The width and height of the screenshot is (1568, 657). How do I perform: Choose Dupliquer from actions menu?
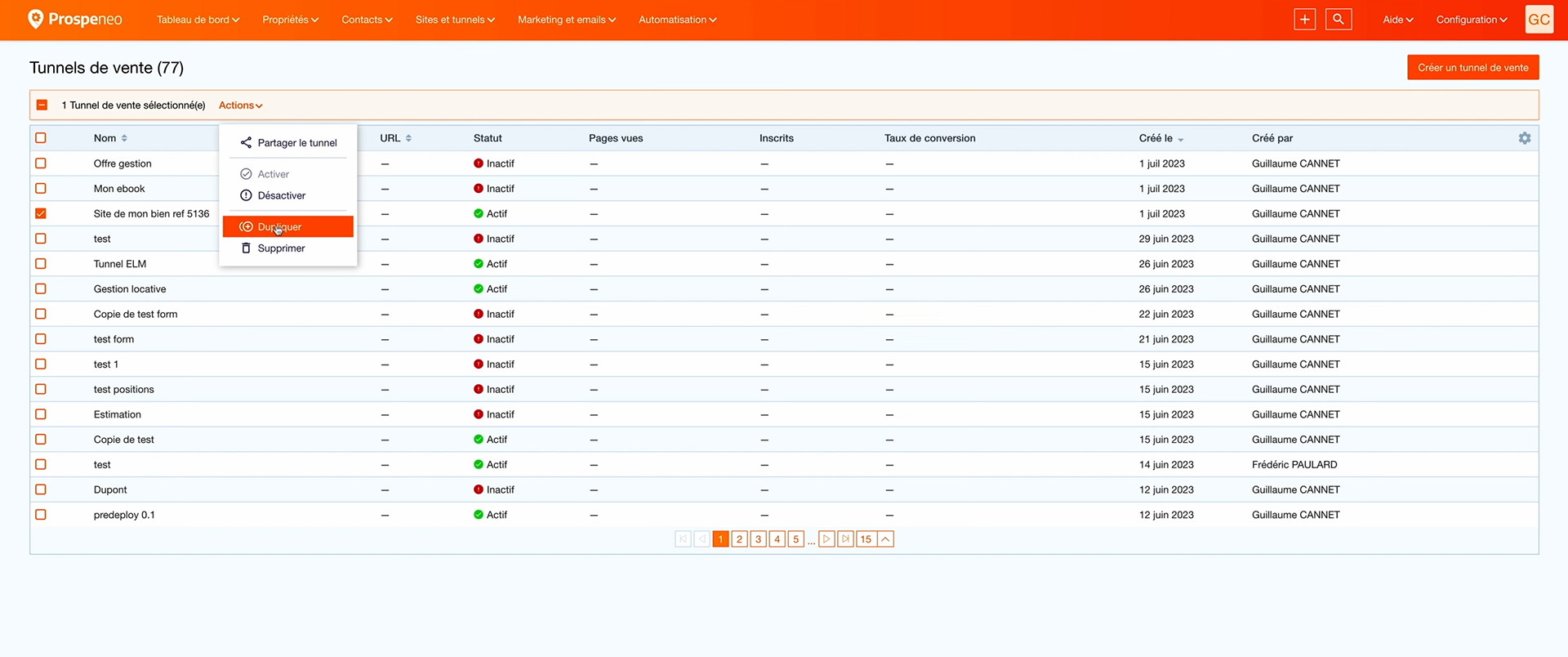(x=287, y=227)
